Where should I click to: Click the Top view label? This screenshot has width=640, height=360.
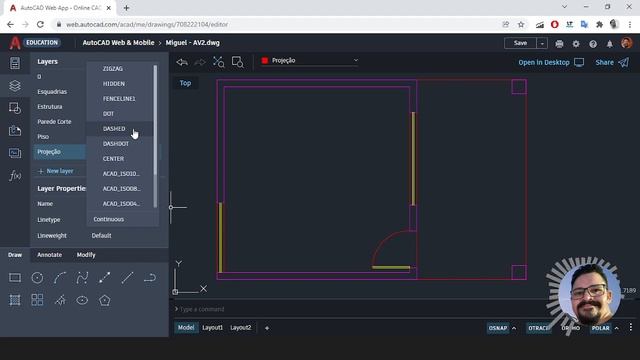pyautogui.click(x=185, y=83)
